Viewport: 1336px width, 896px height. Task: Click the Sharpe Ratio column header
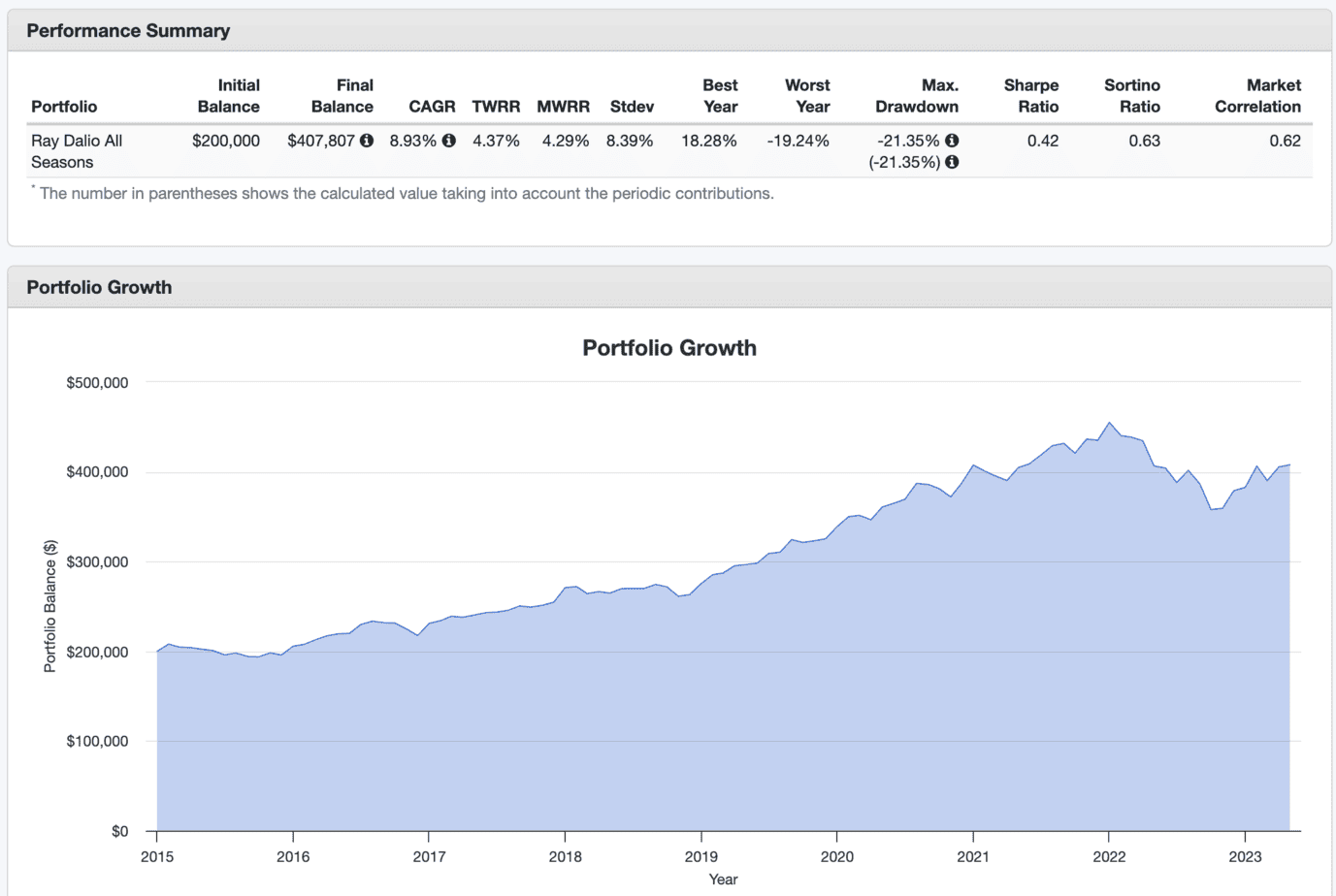1031,96
